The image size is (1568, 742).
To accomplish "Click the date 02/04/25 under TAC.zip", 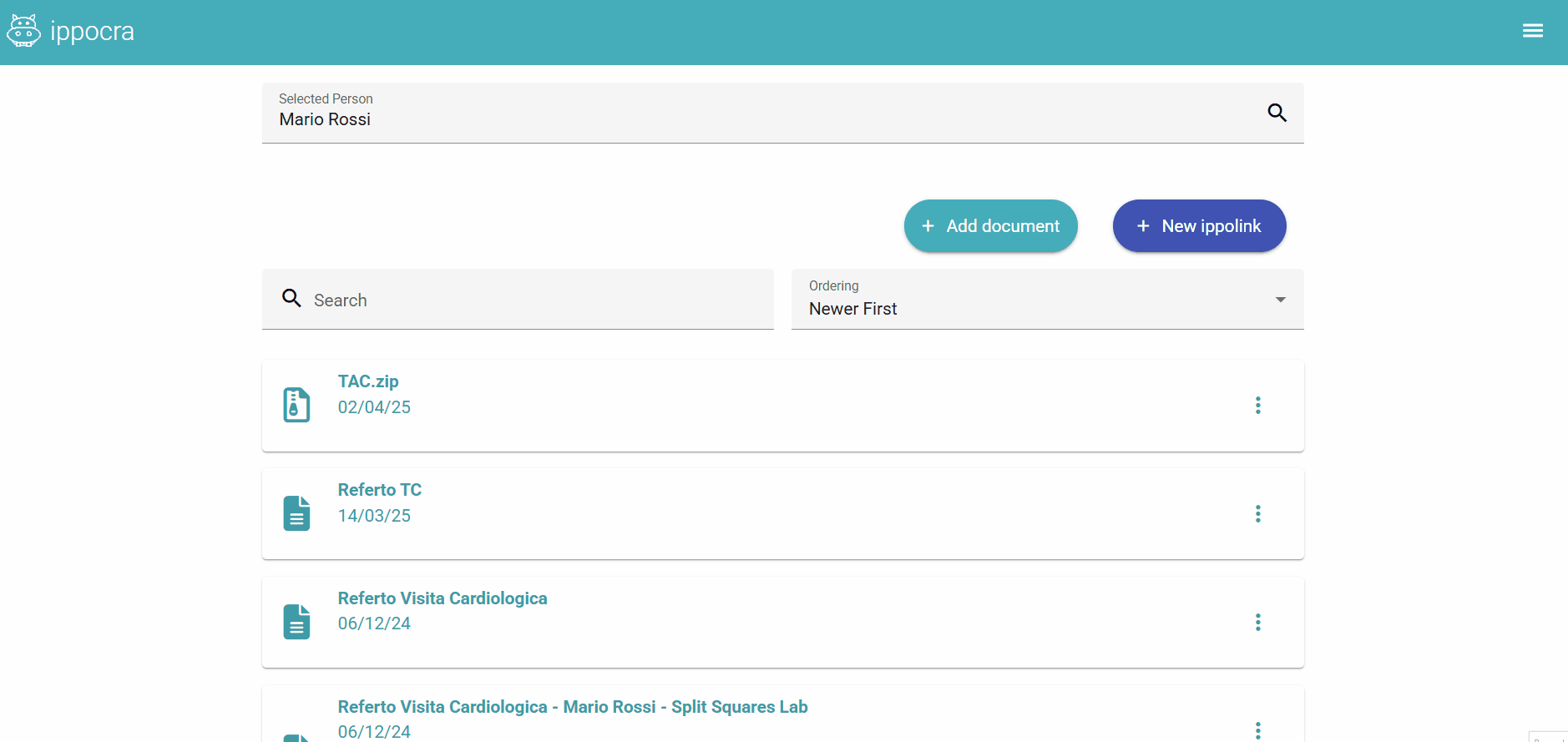I will point(374,407).
